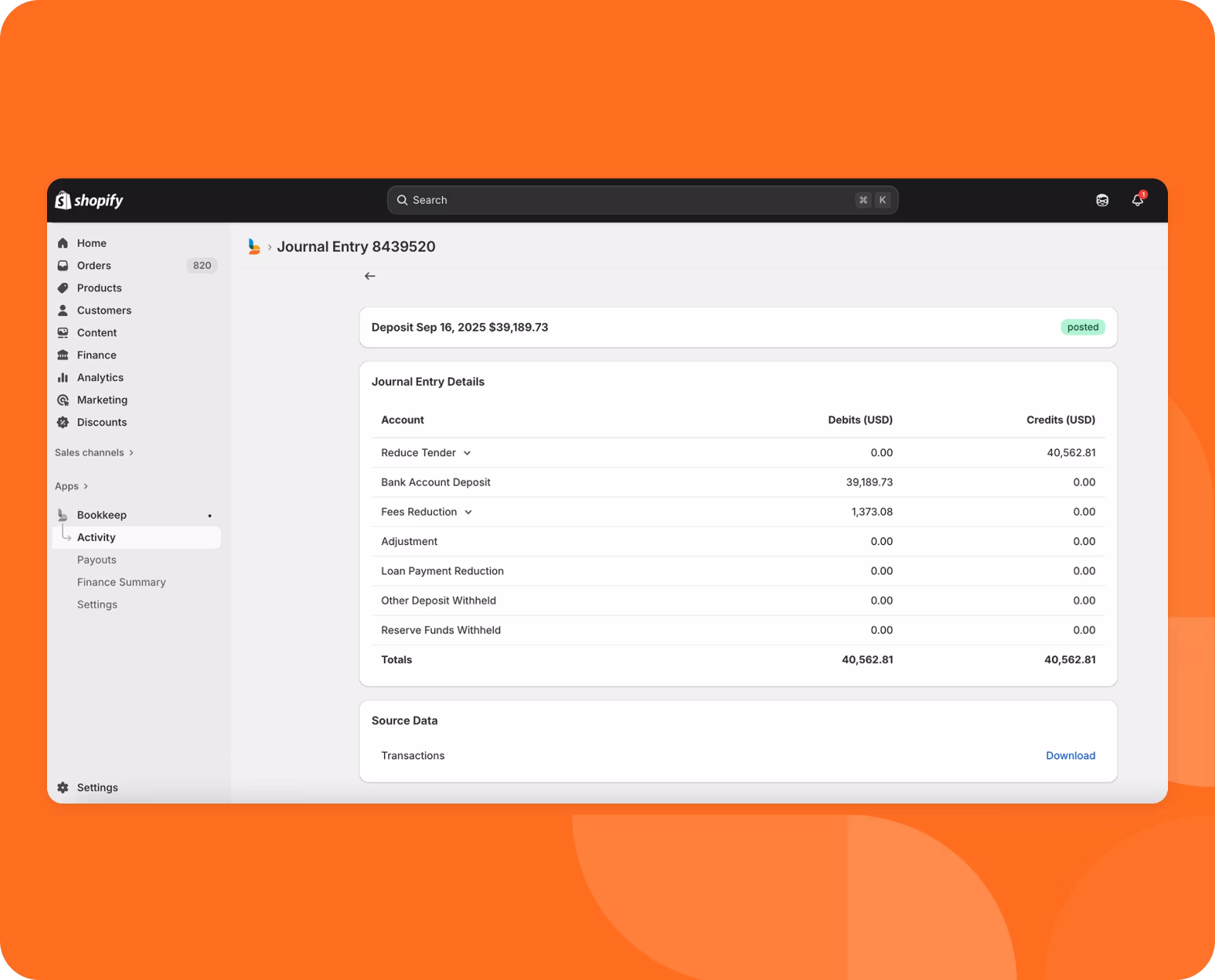Open Content in the sidebar
This screenshot has height=980, width=1215.
coord(96,332)
